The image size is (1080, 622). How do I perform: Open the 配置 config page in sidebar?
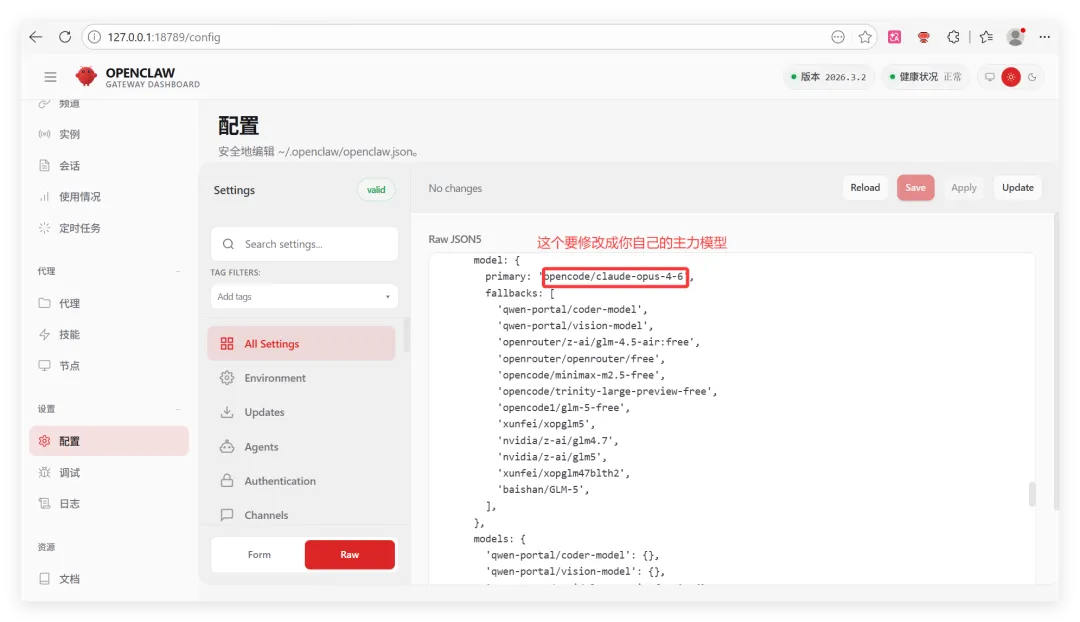pos(109,441)
